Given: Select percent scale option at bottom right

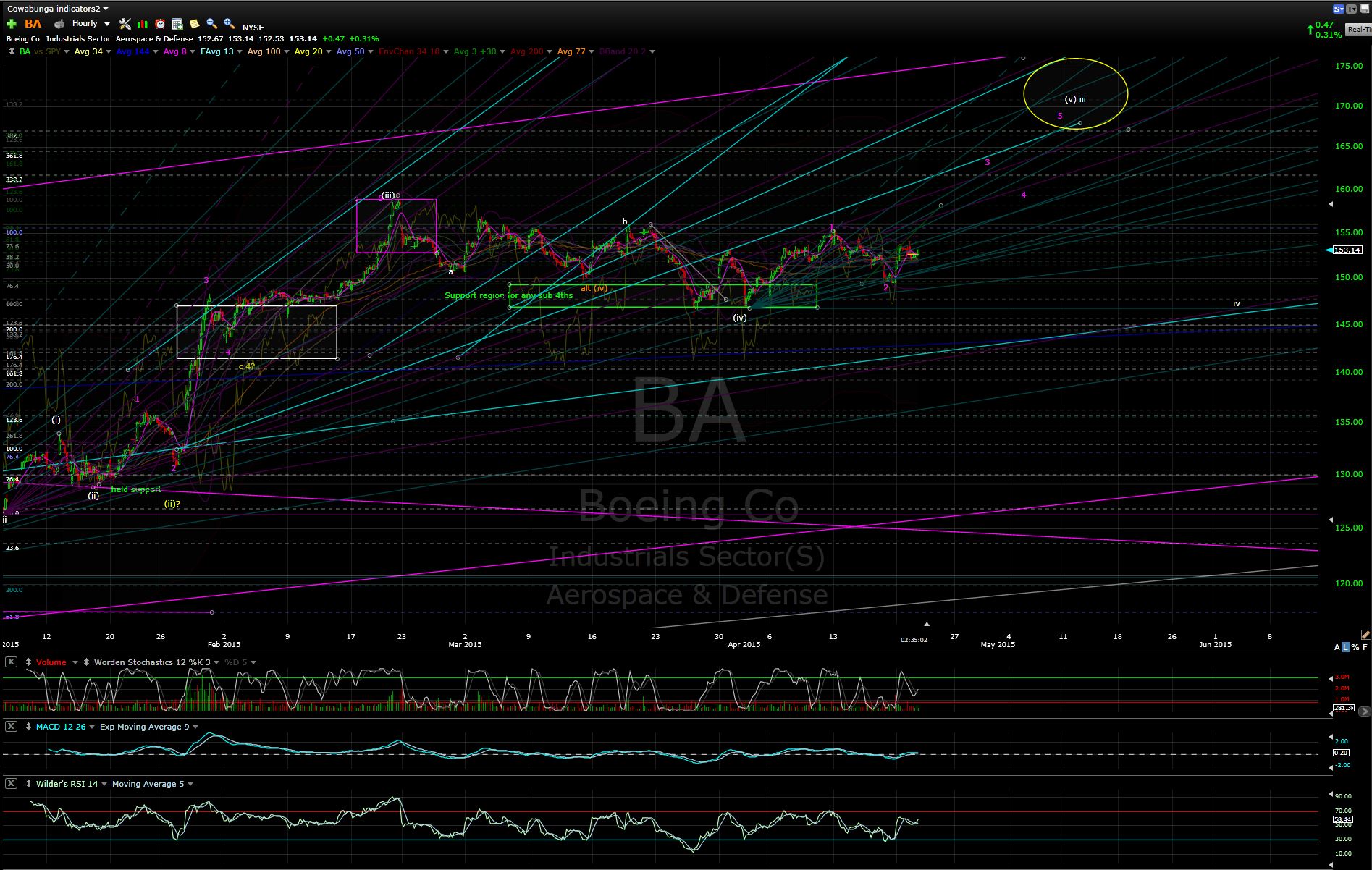Looking at the screenshot, I should click(x=1355, y=647).
